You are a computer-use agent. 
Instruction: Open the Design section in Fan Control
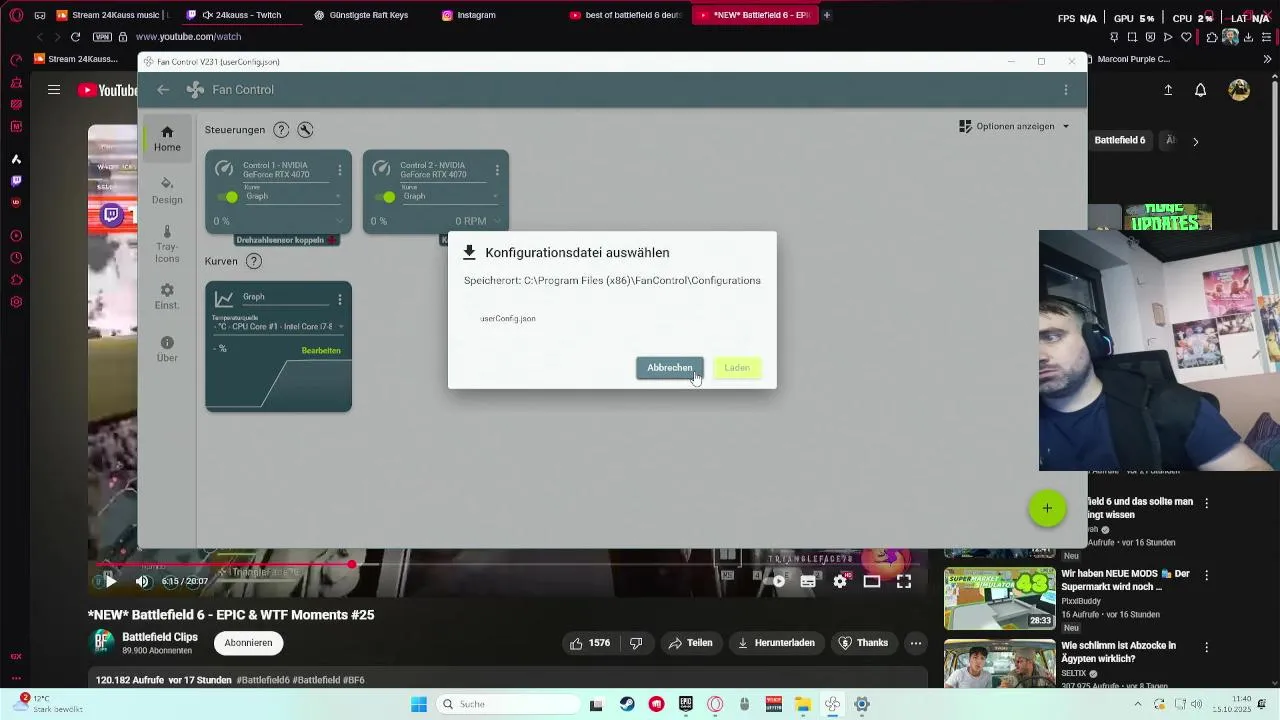(167, 191)
